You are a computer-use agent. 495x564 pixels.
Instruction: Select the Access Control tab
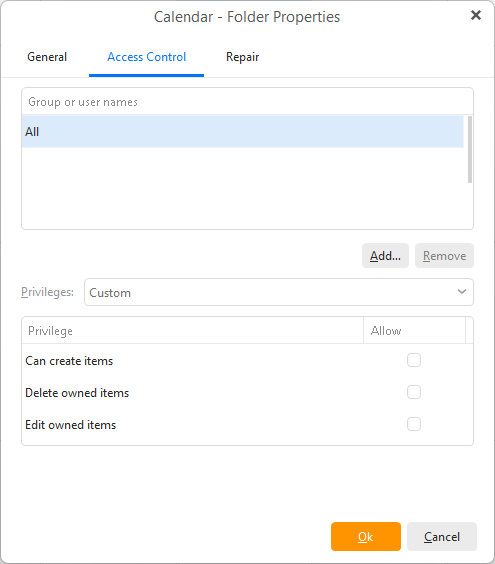click(146, 57)
